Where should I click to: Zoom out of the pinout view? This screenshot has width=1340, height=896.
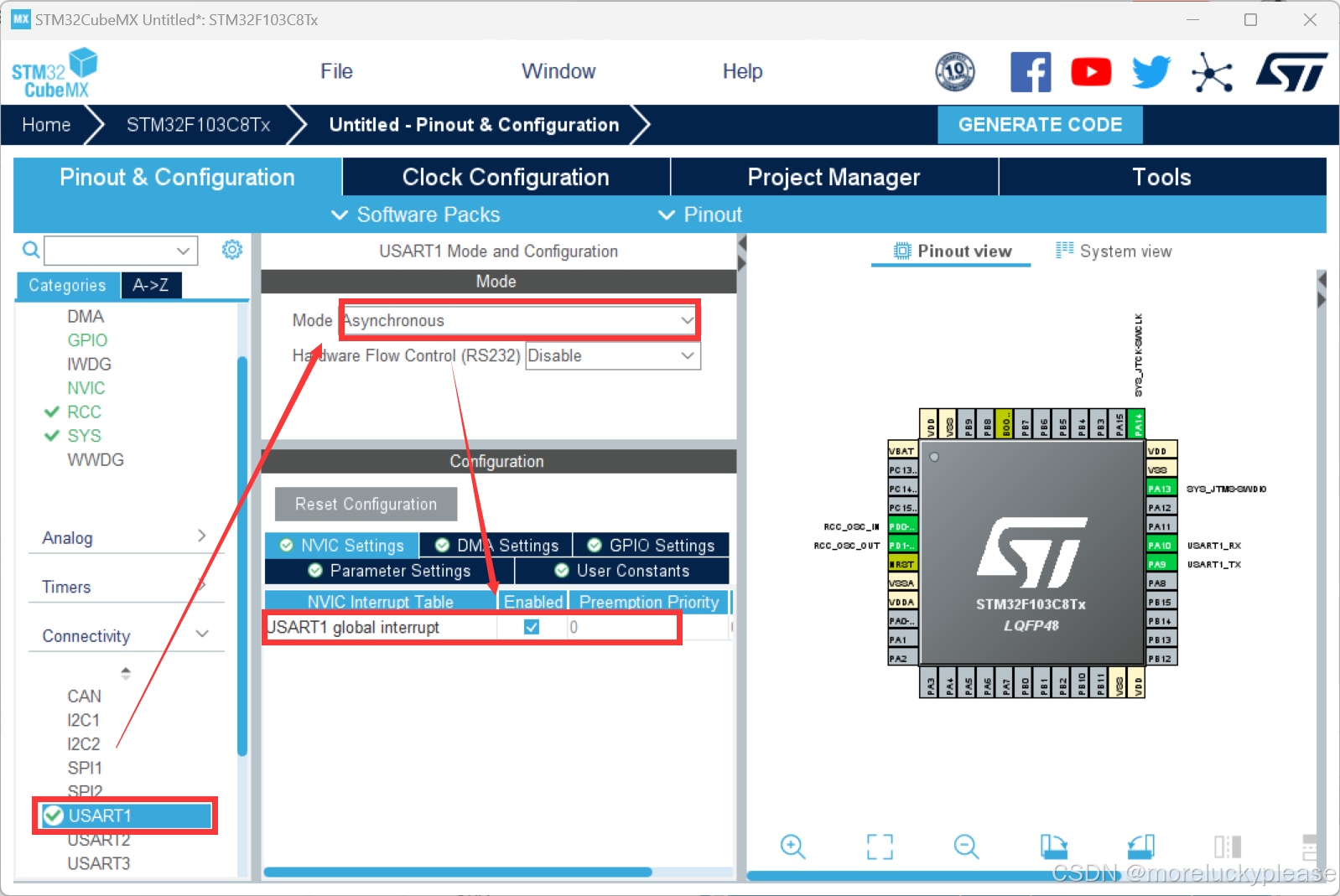coord(967,847)
